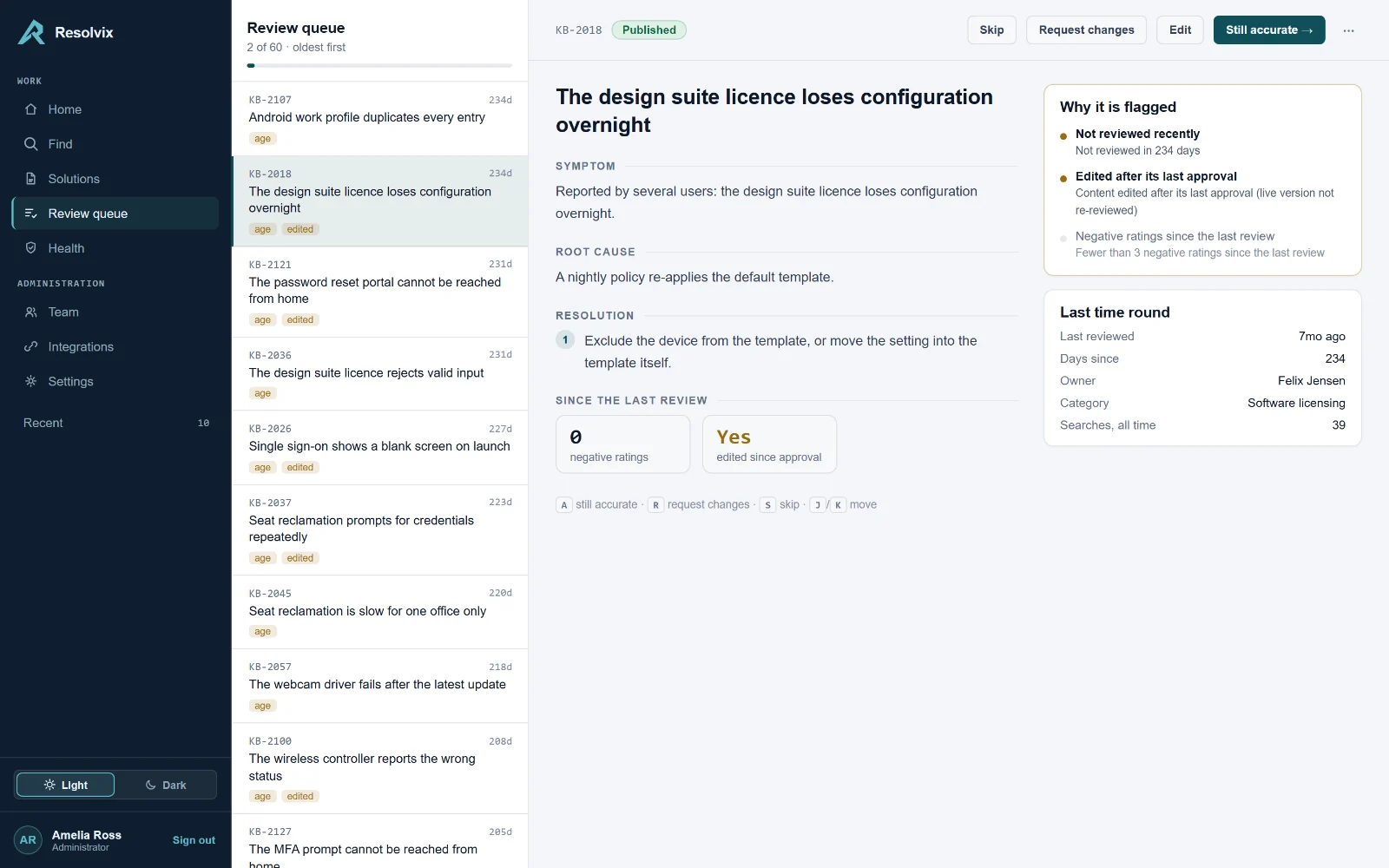Open KB-2121 password reset portal item

[380, 293]
